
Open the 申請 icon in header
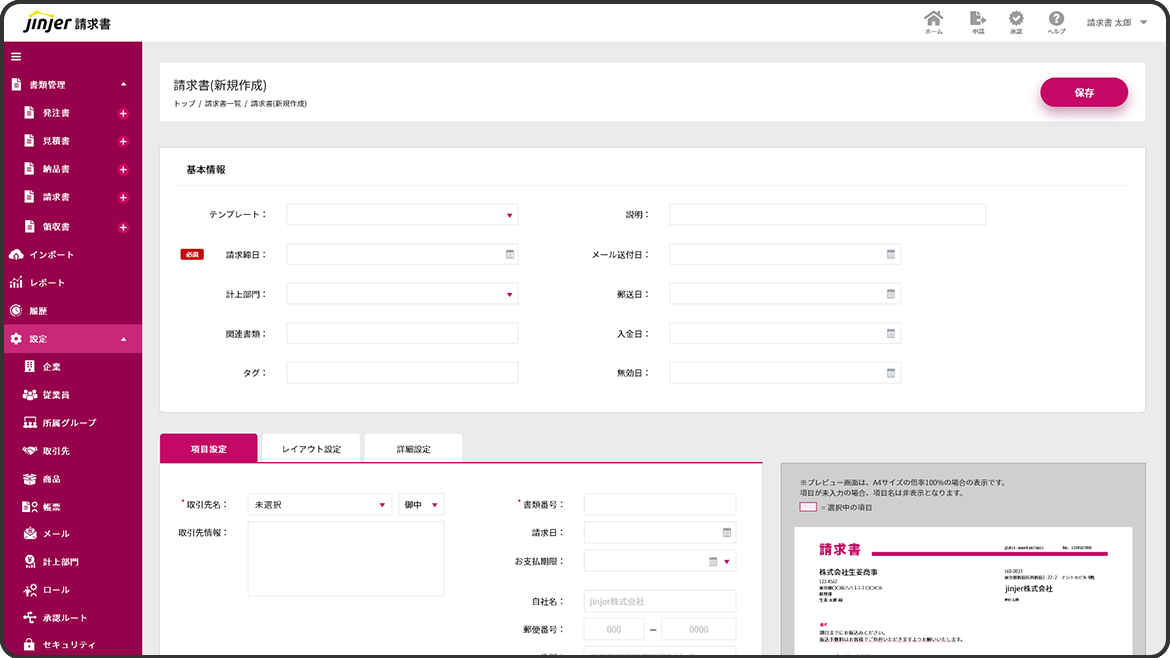[977, 20]
